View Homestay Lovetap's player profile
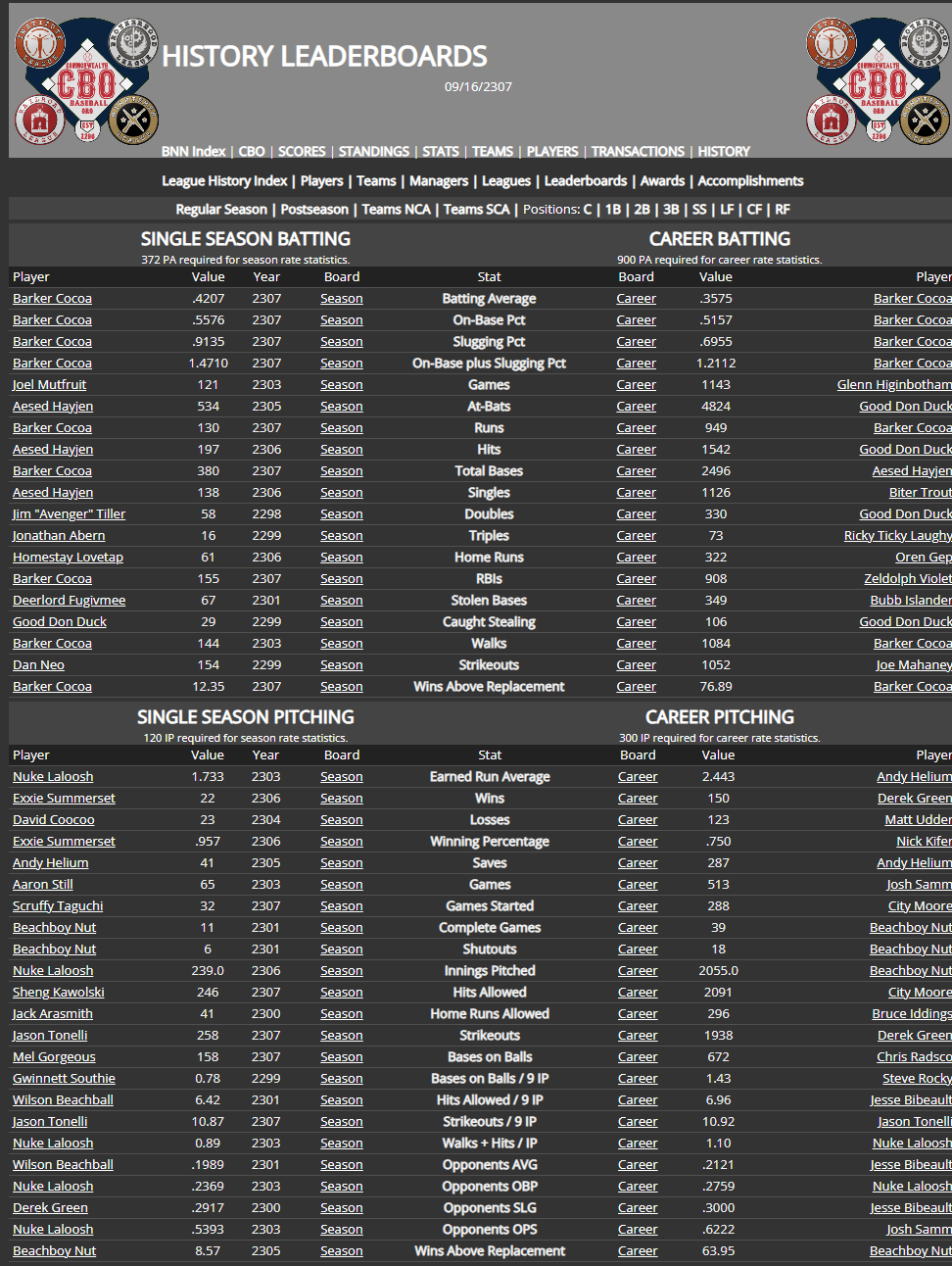This screenshot has height=1266, width=952. coord(68,558)
